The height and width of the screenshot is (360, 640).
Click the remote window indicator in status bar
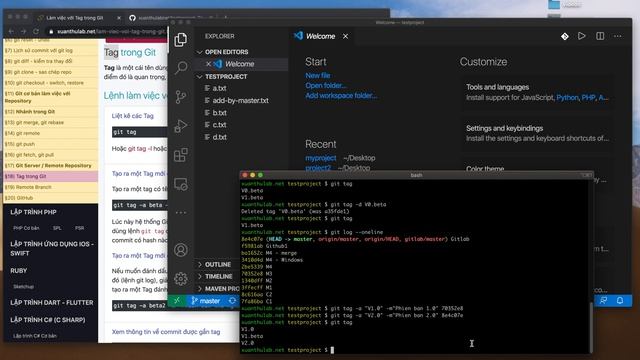point(177,301)
